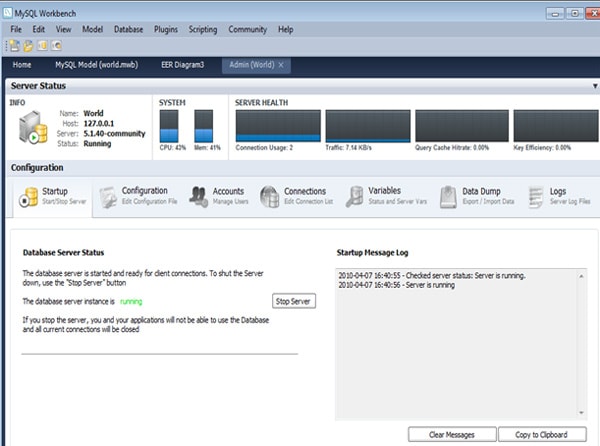Open the Data Dump disk icon
Image resolution: width=600 pixels, height=446 pixels.
[448, 197]
